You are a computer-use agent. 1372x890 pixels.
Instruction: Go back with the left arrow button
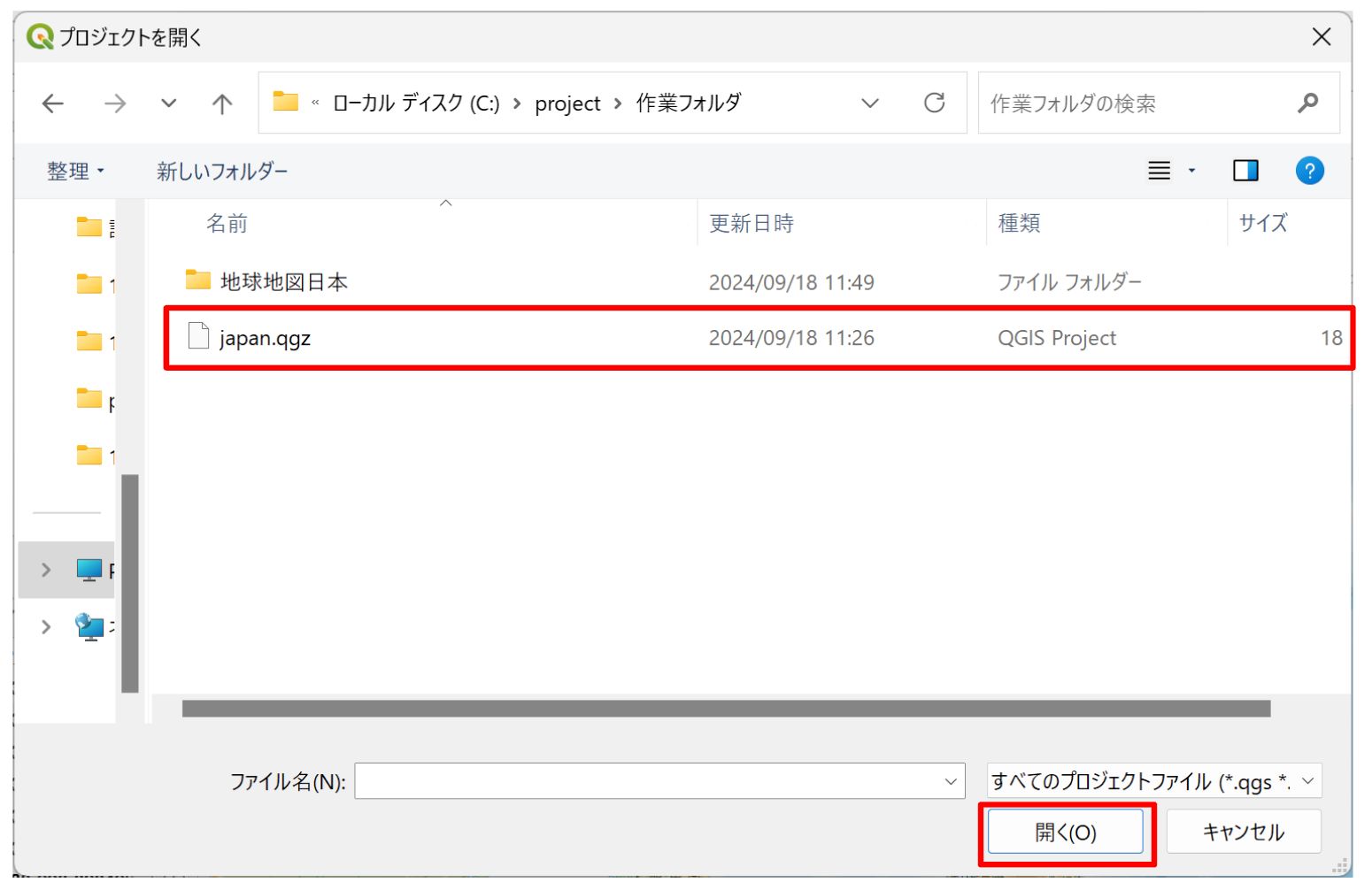[53, 104]
